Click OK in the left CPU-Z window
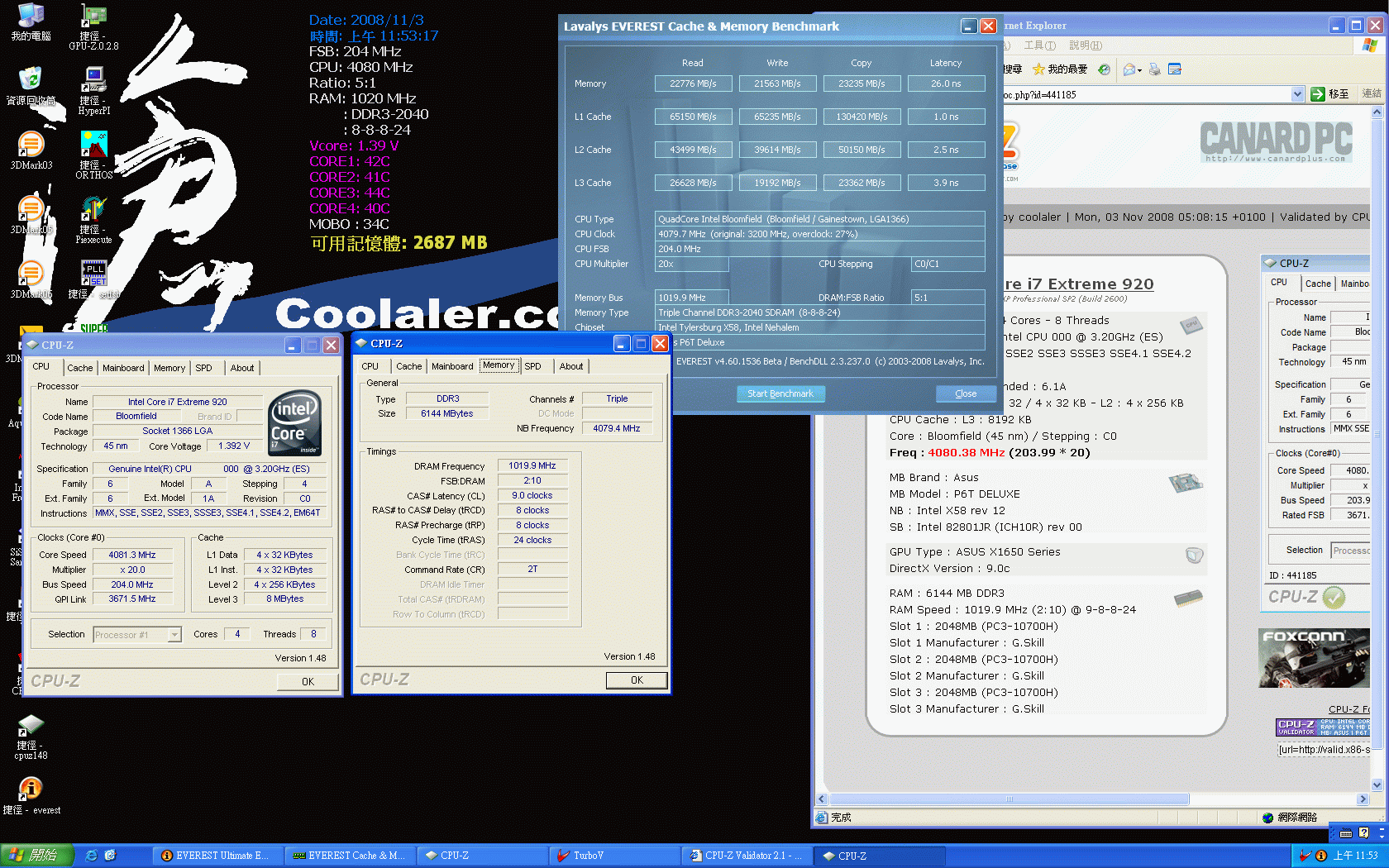This screenshot has height=868, width=1389. (x=308, y=682)
